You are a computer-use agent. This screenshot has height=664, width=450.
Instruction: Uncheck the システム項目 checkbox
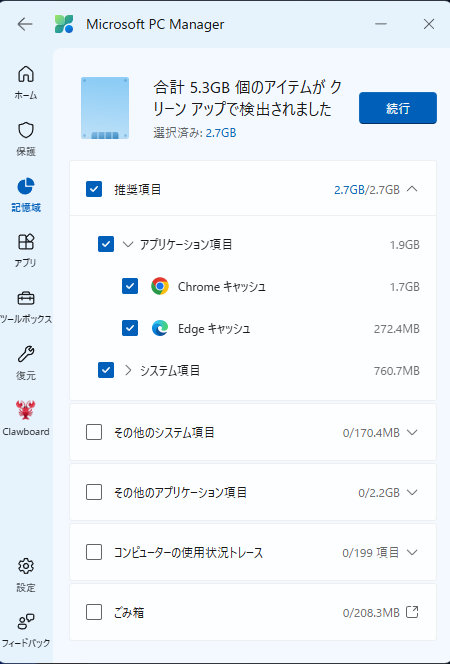pyautogui.click(x=105, y=371)
